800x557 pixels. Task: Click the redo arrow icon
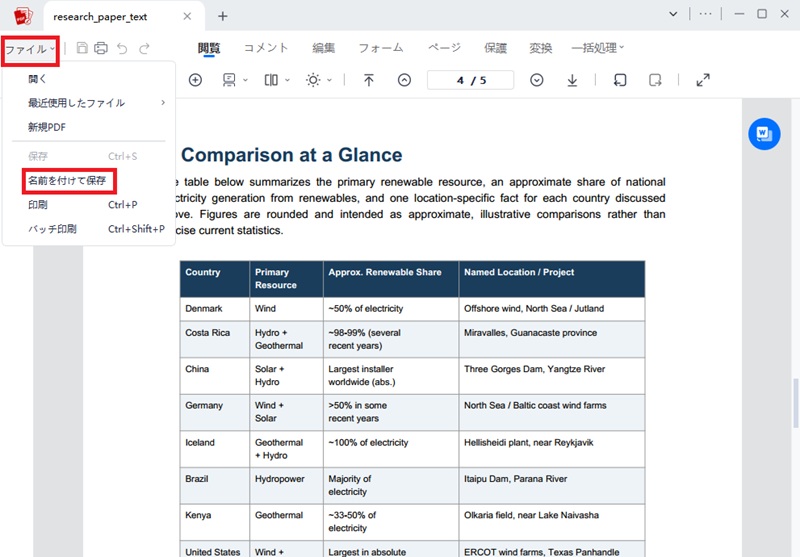pos(144,48)
